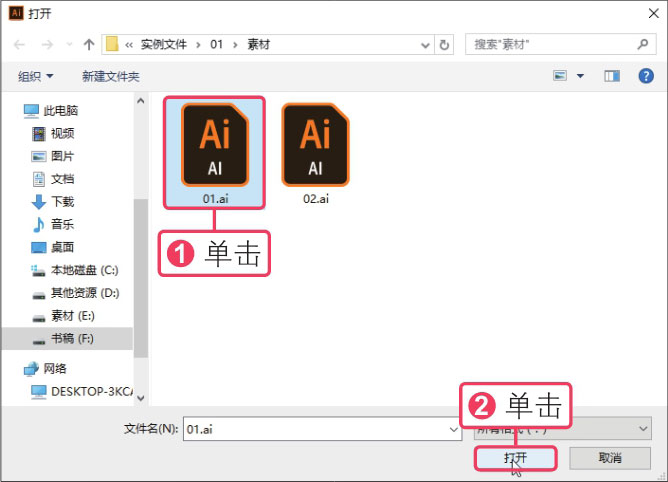The height and width of the screenshot is (482, 668).
Task: Toggle the preview pane icon
Action: (x=612, y=76)
